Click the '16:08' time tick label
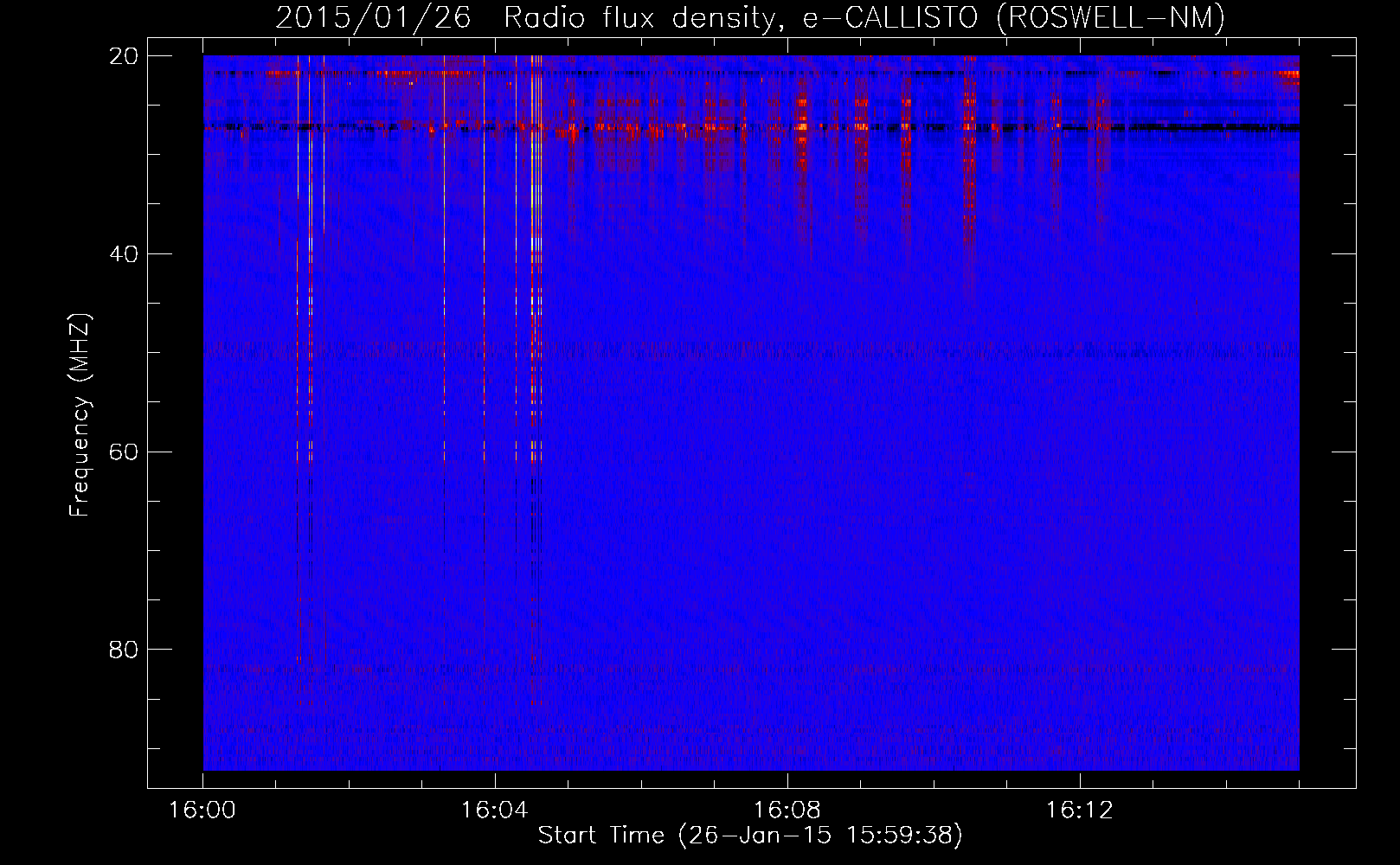Image resolution: width=1400 pixels, height=865 pixels. click(787, 811)
